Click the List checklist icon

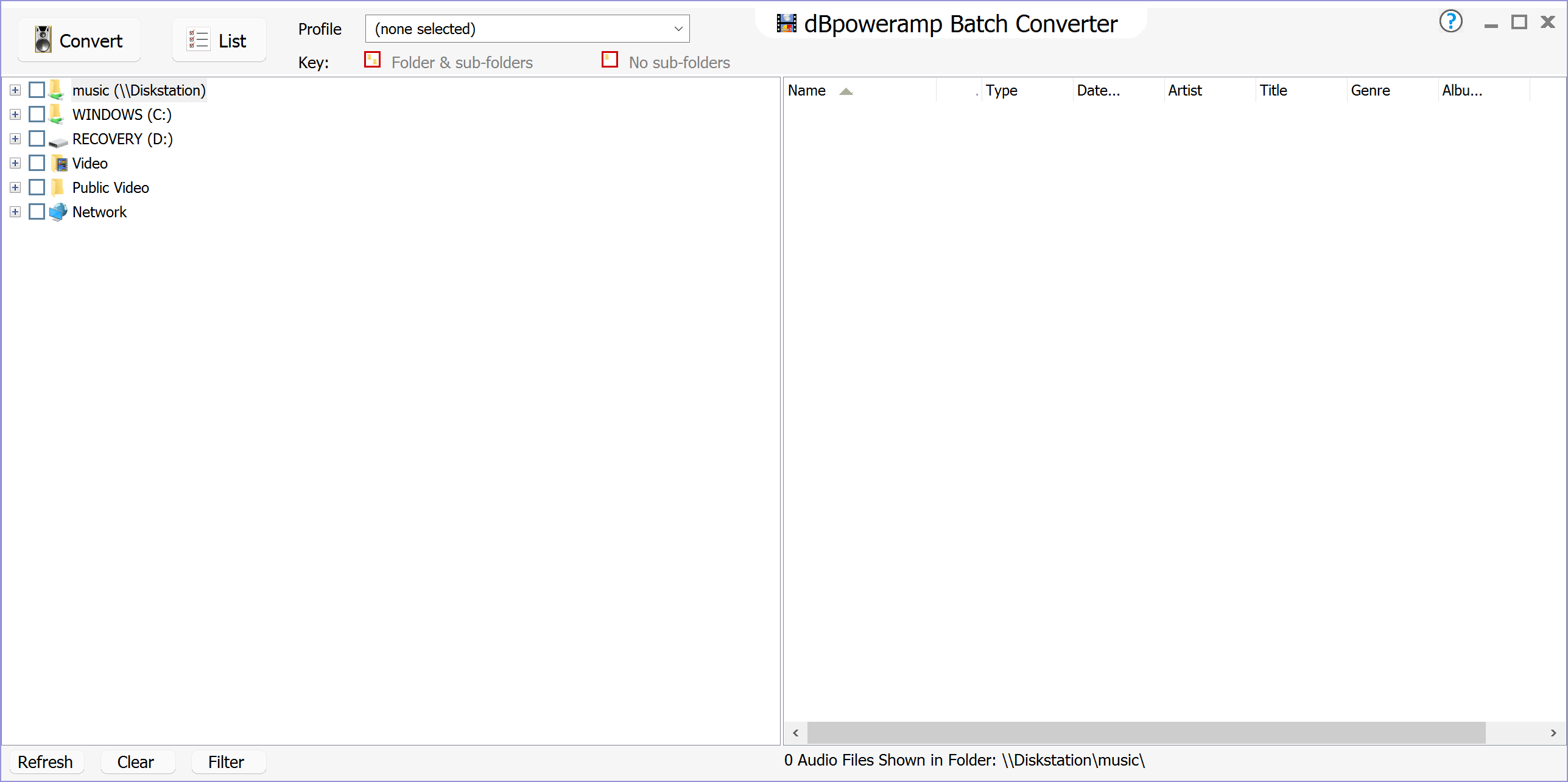(199, 40)
